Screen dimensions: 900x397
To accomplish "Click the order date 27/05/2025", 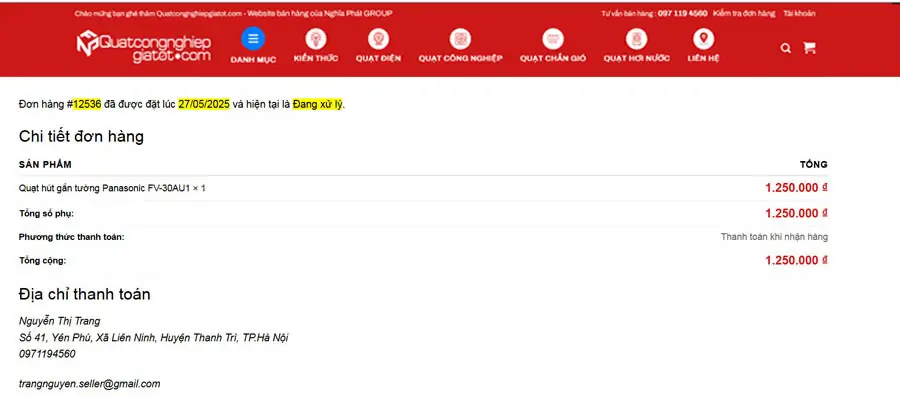I will [x=204, y=104].
